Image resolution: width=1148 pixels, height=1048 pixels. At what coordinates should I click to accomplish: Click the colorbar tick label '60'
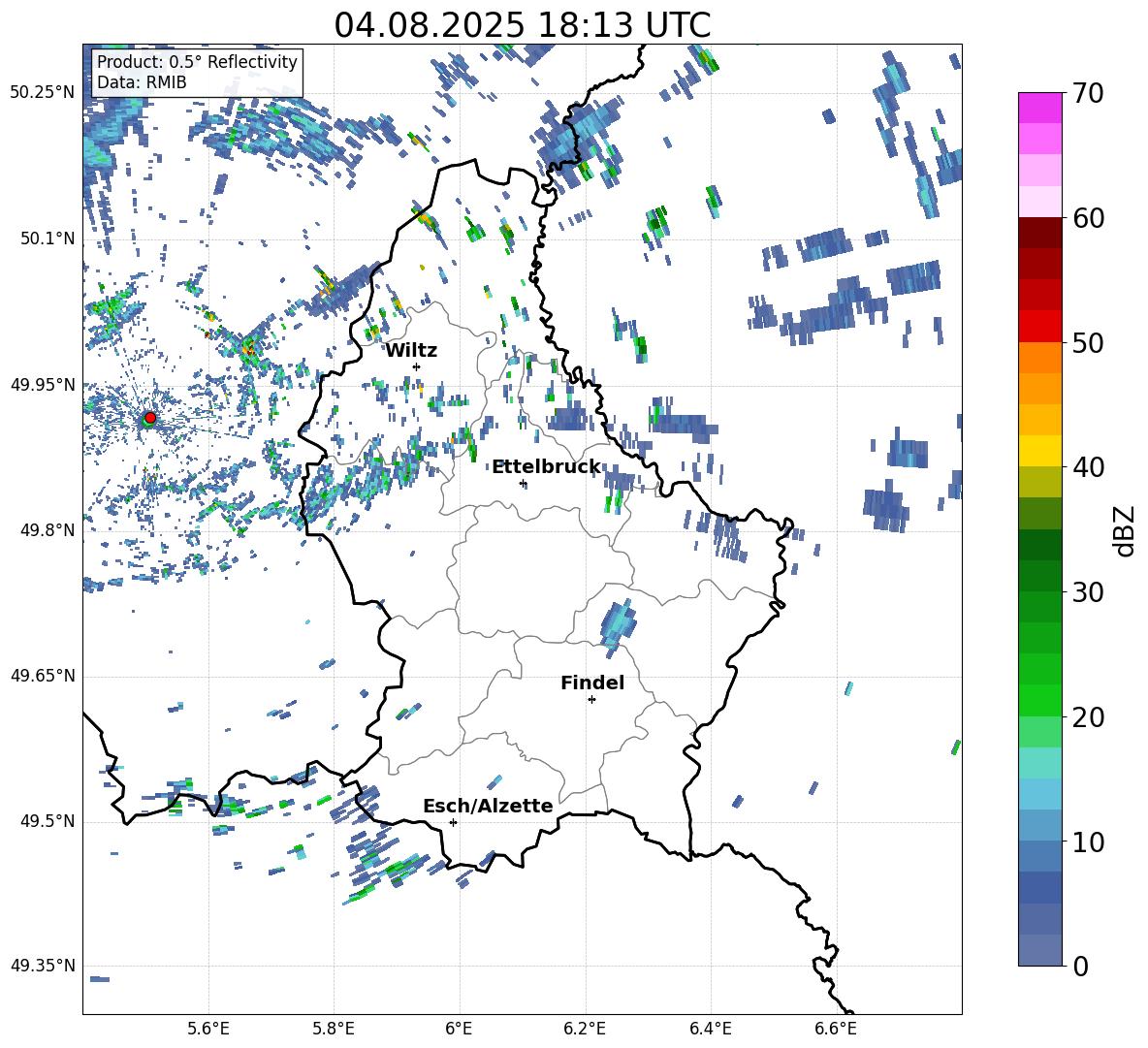pyautogui.click(x=1088, y=218)
